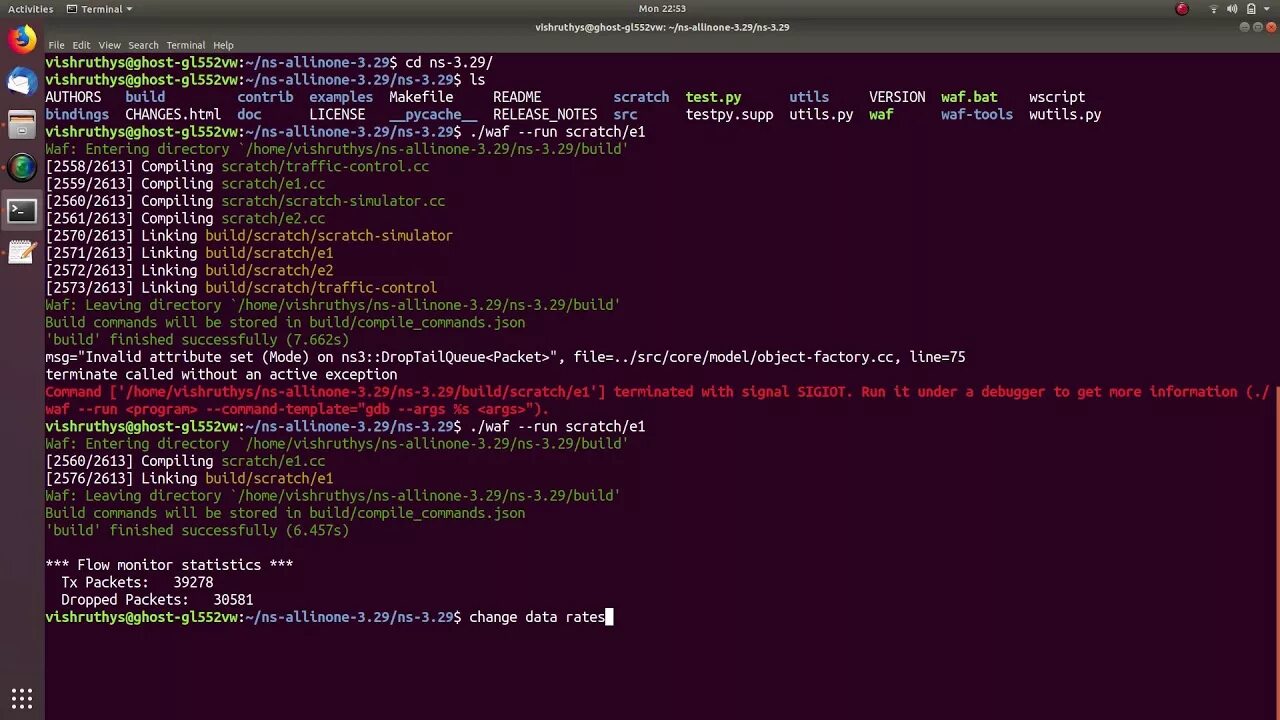Click the red SIGIOT error message line
This screenshot has width=1280, height=720.
(657, 400)
